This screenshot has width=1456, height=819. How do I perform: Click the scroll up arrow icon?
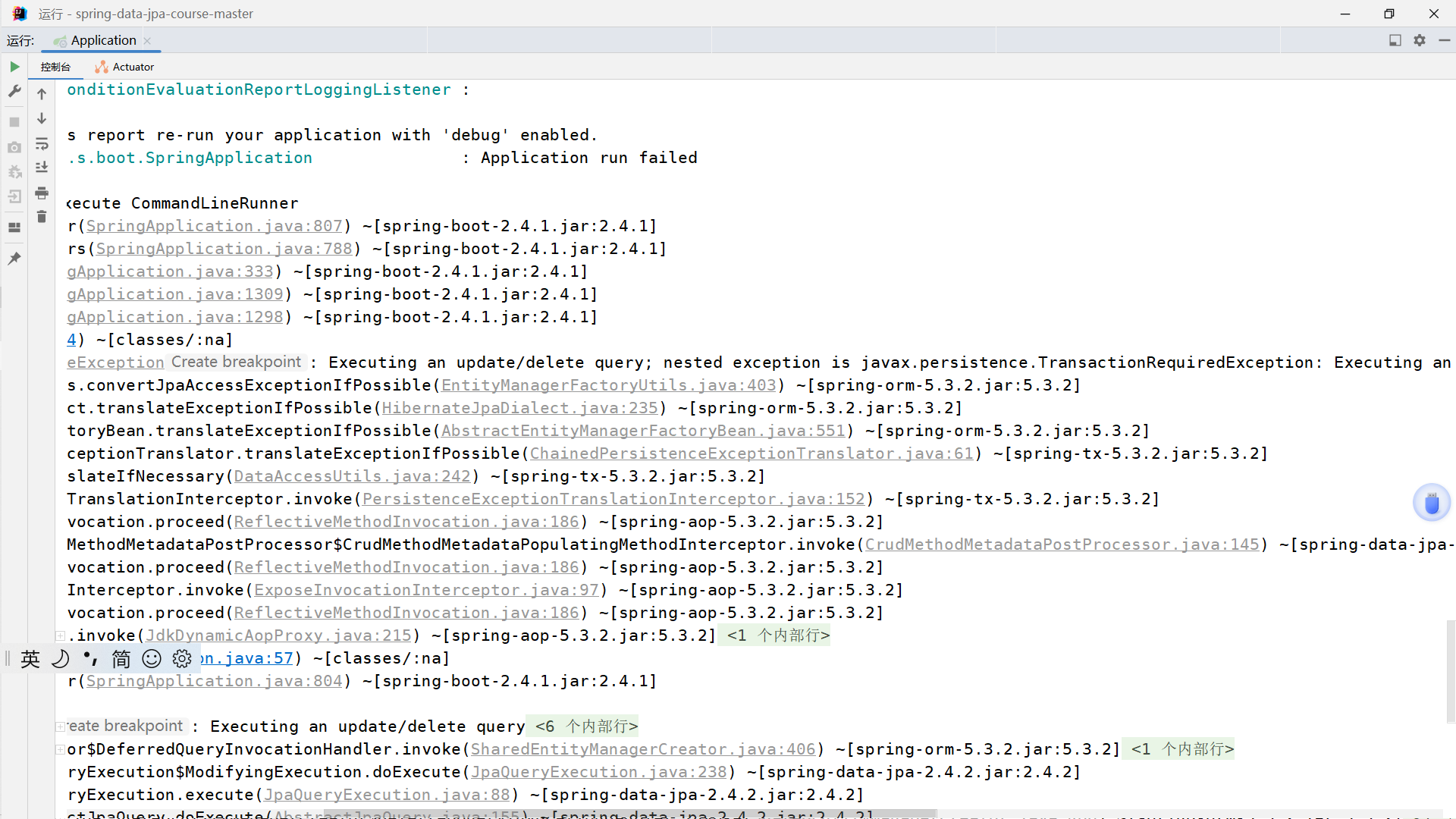click(x=41, y=93)
